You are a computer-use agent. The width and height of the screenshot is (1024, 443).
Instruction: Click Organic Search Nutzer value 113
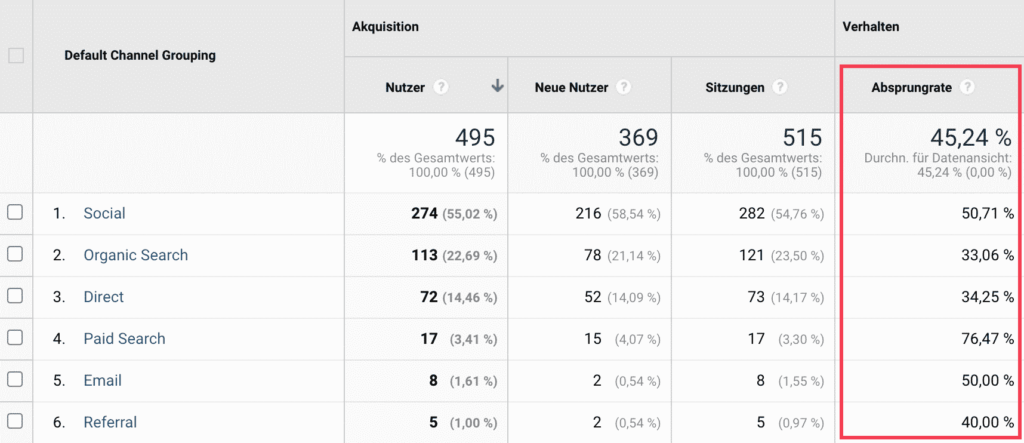pos(424,255)
